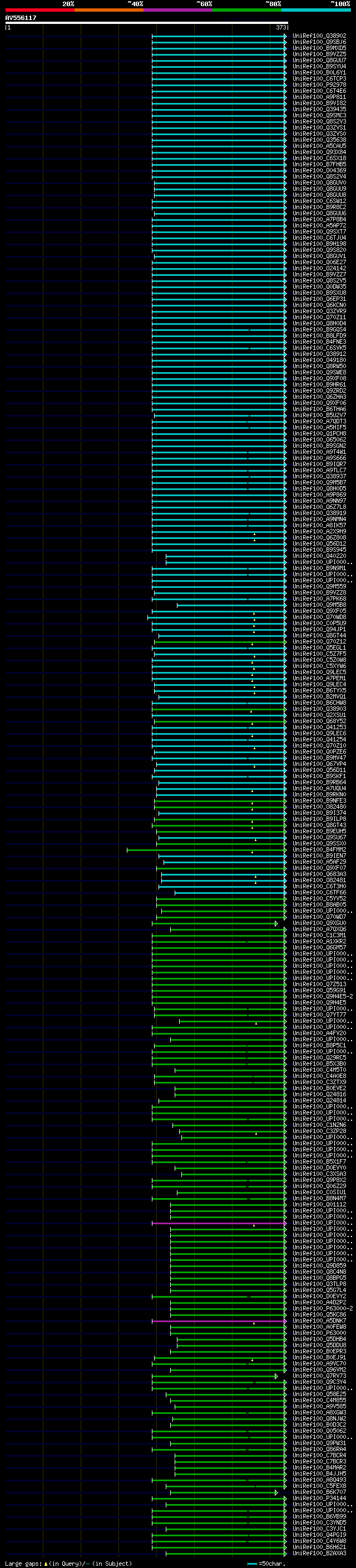Screen dimensions: 356x1568
Task: Click the green alignment bar for Q38903
Action: (x=219, y=709)
